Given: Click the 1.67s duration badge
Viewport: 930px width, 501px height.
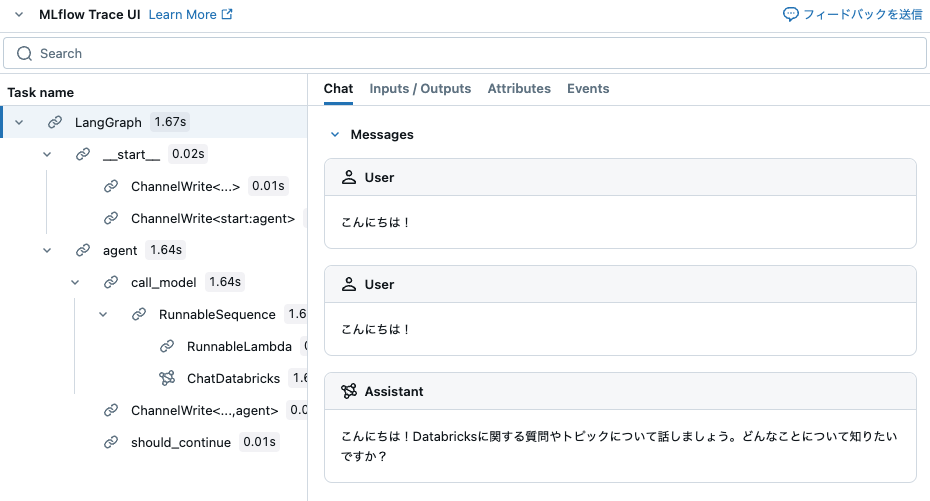Looking at the screenshot, I should [170, 122].
